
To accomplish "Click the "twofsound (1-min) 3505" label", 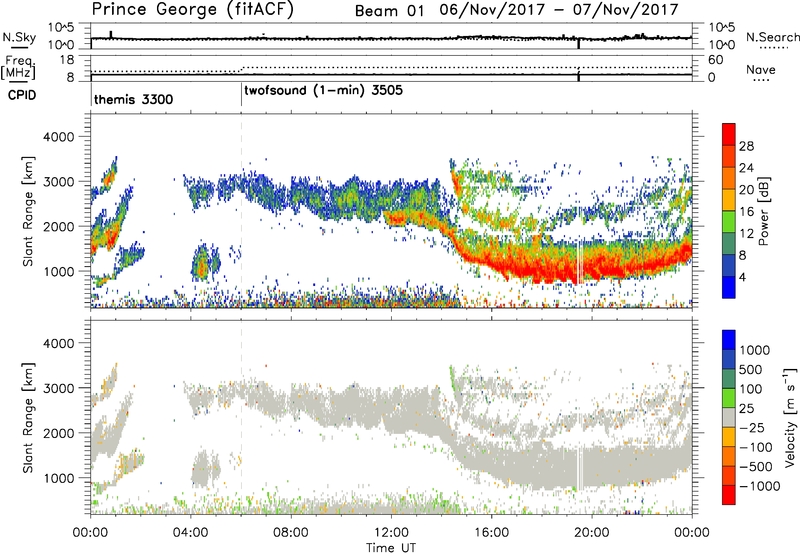I will [323, 90].
